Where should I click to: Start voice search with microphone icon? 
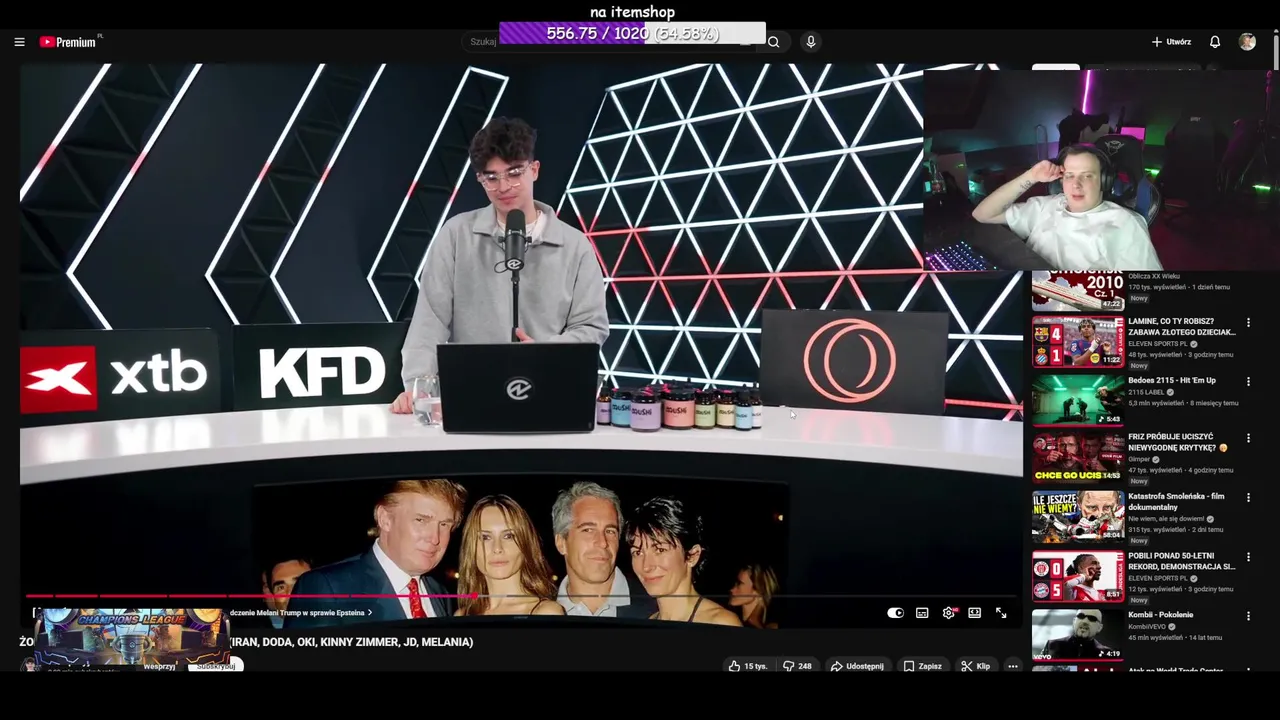coord(811,42)
